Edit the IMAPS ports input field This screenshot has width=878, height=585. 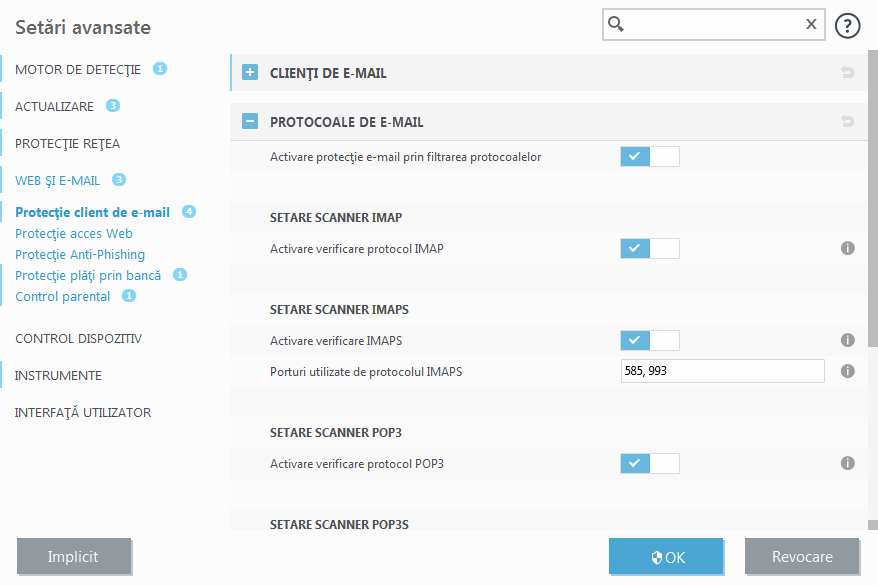pyautogui.click(x=722, y=371)
